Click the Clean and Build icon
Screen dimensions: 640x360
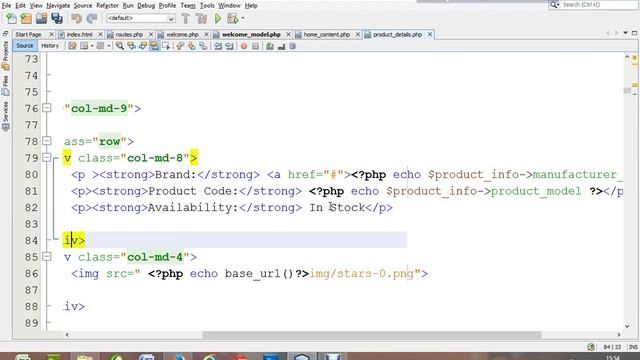click(201, 18)
